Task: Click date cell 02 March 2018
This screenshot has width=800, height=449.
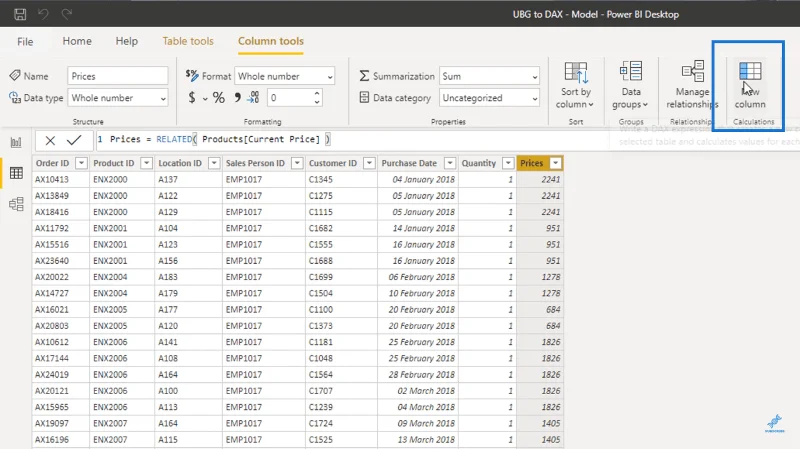Action: coord(418,391)
